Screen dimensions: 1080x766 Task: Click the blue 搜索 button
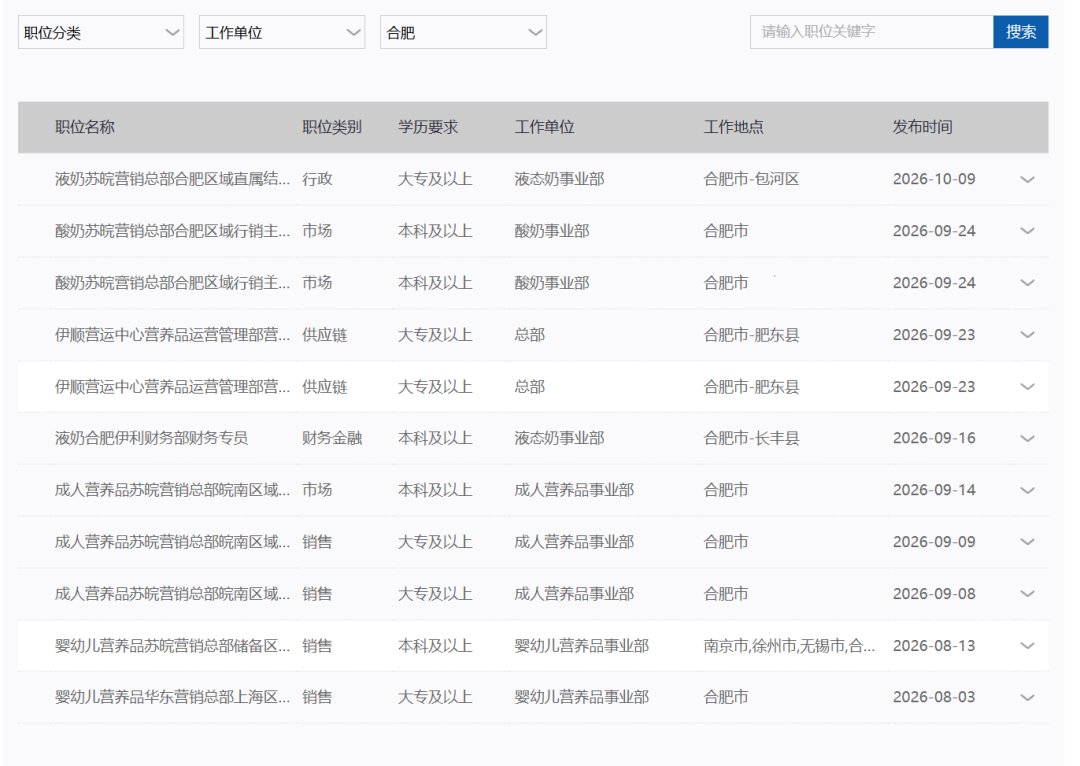coord(1021,32)
